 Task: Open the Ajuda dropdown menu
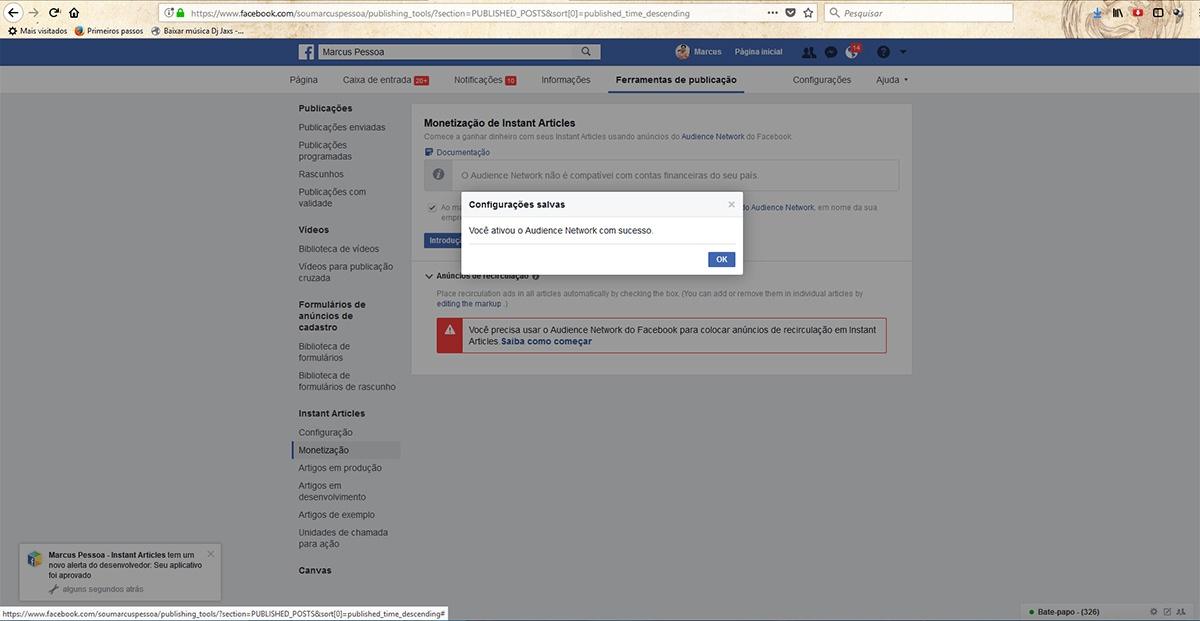[x=892, y=80]
